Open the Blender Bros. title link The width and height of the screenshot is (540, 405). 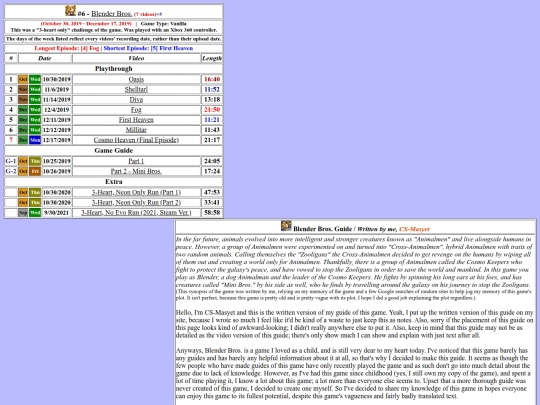111,14
